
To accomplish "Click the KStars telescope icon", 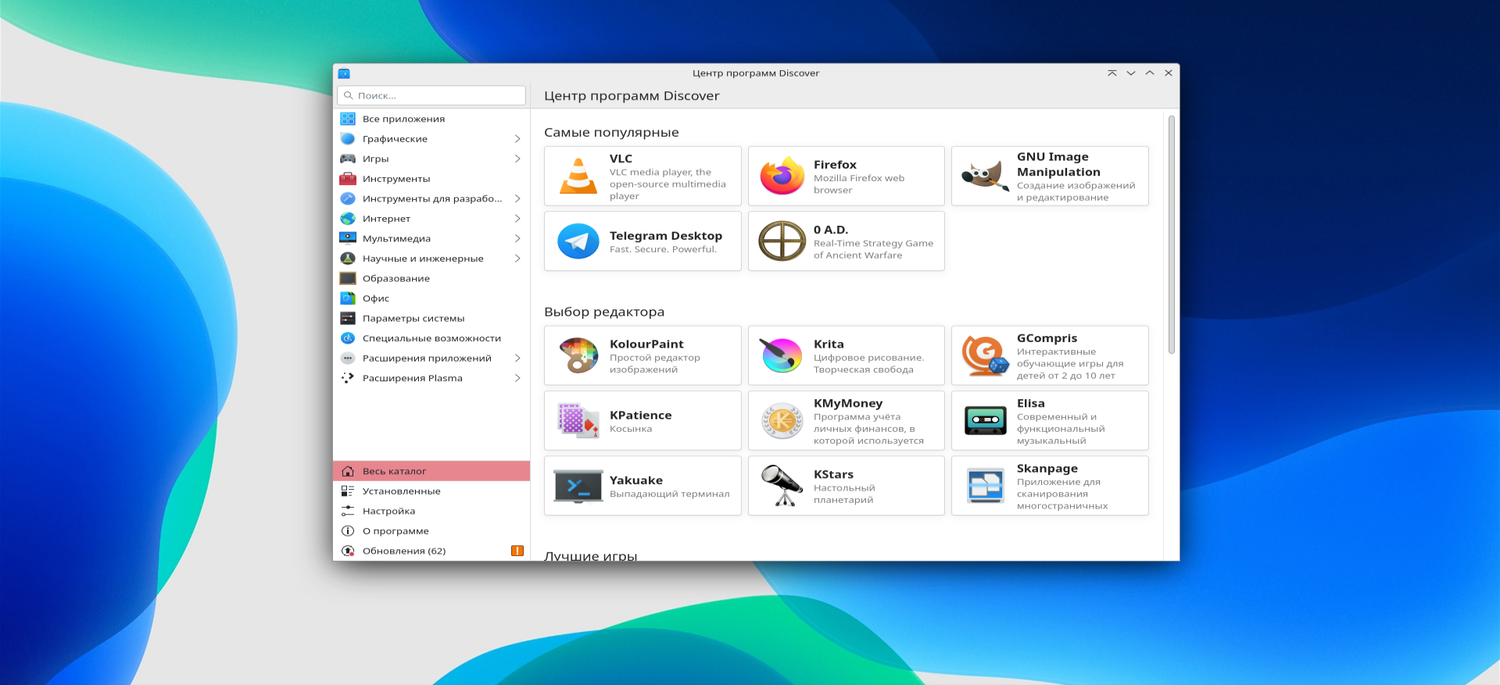I will [782, 486].
